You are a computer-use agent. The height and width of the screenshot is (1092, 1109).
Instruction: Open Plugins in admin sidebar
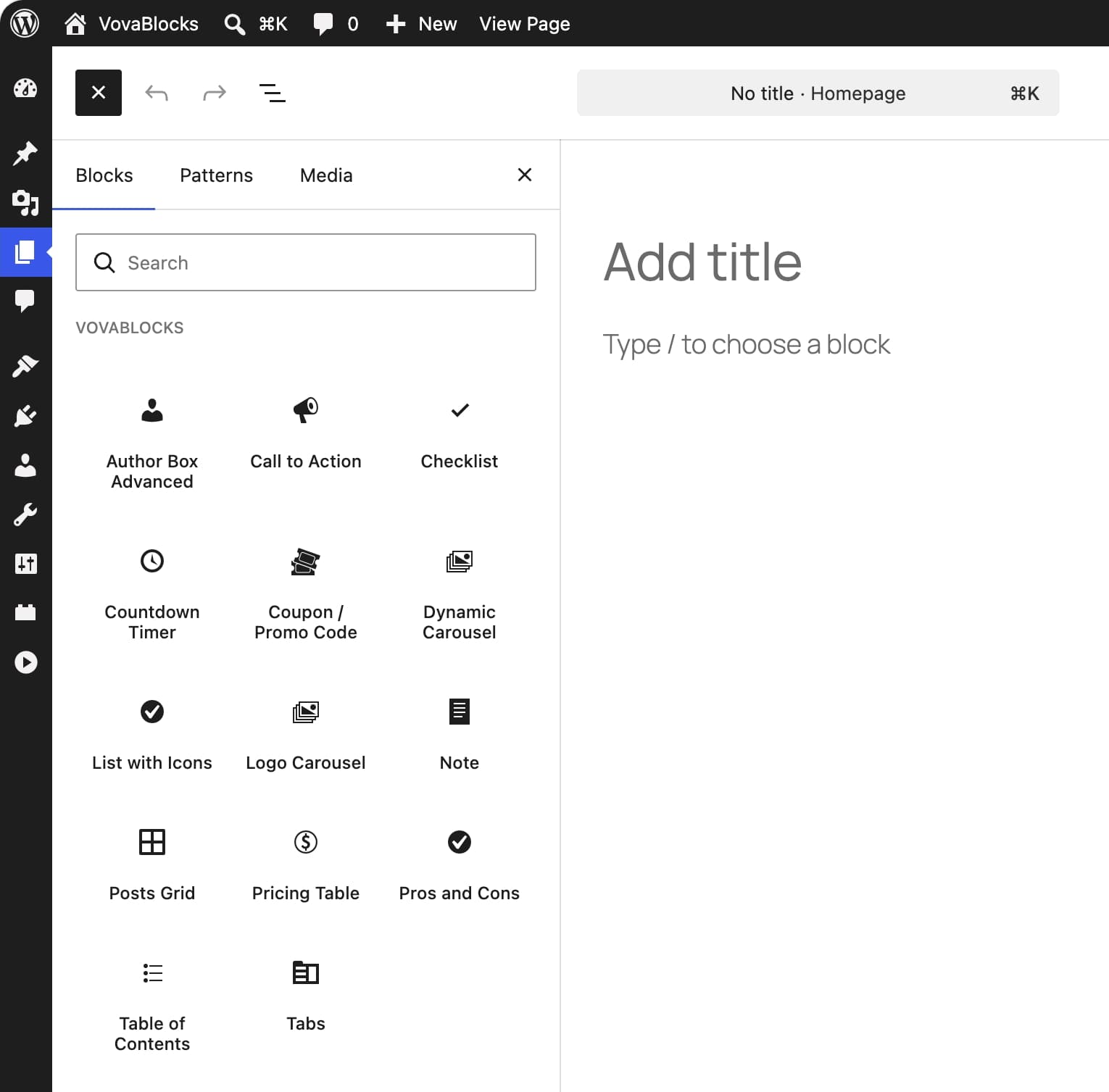tap(25, 416)
